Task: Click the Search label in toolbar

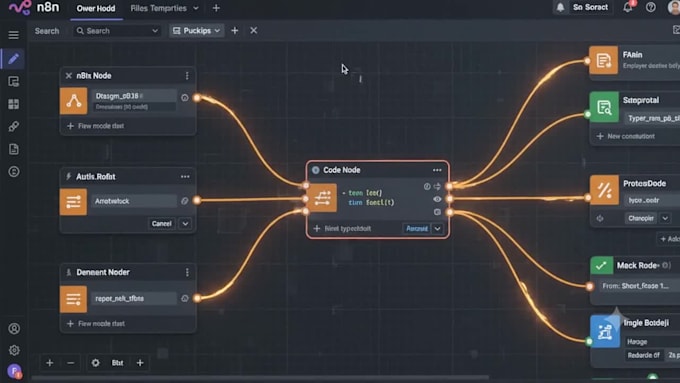Action: pyautogui.click(x=47, y=31)
